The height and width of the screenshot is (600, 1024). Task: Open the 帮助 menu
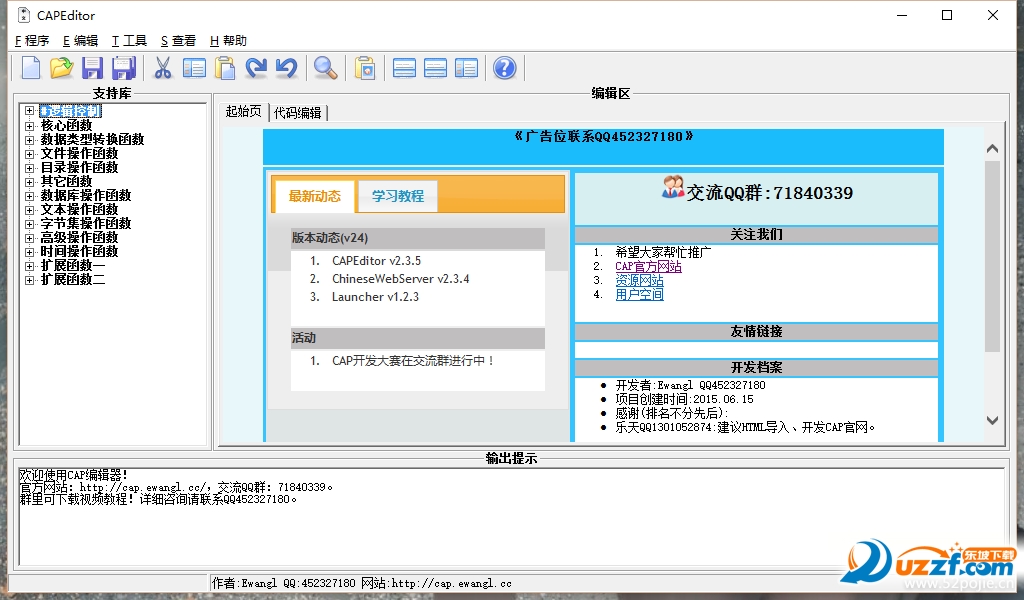[229, 40]
